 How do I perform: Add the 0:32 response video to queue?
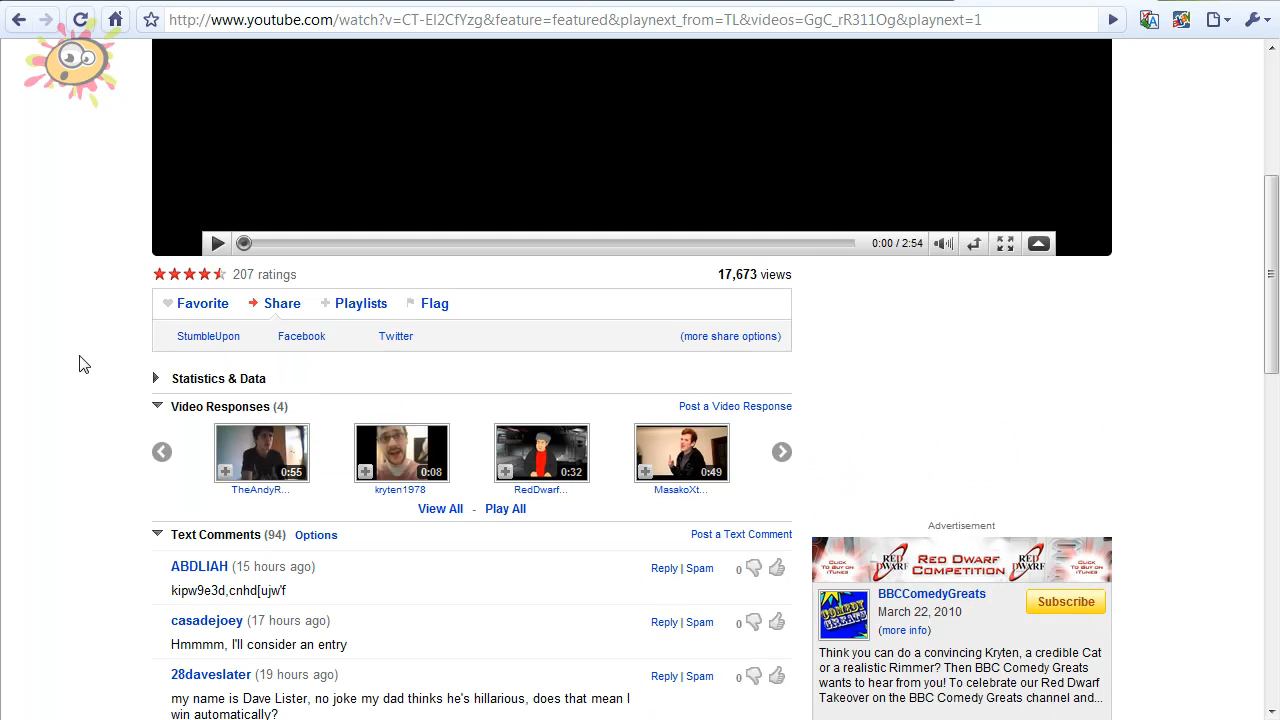click(506, 471)
